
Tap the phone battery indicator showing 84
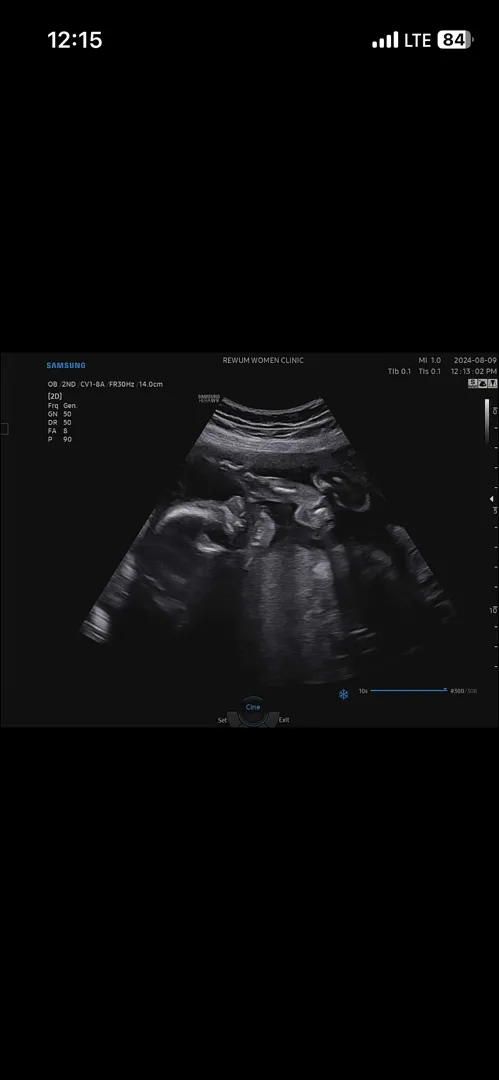click(x=454, y=40)
